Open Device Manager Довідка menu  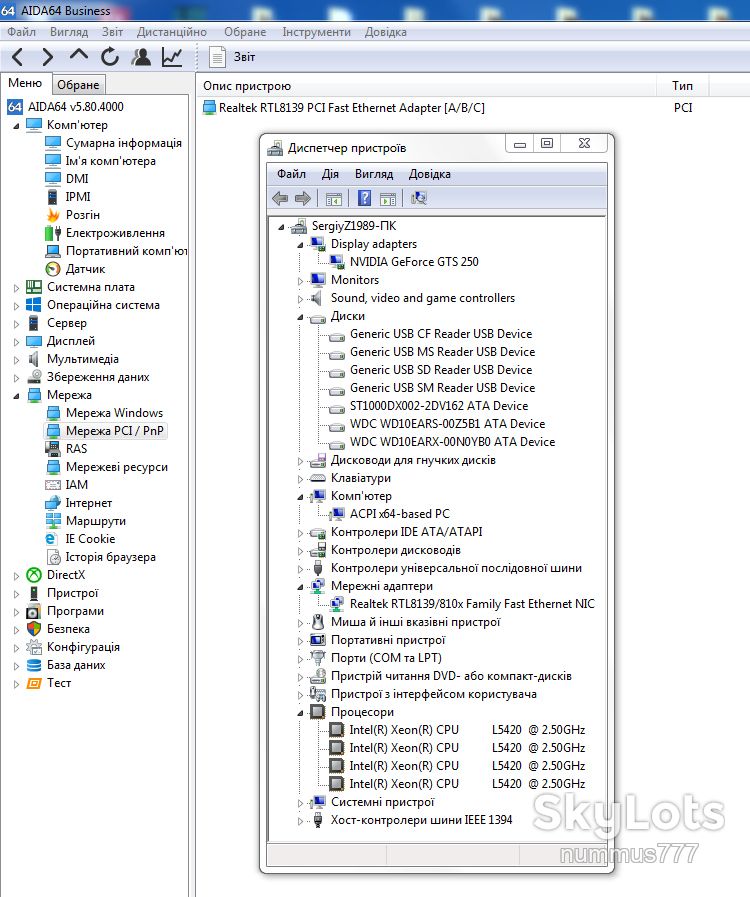point(430,174)
